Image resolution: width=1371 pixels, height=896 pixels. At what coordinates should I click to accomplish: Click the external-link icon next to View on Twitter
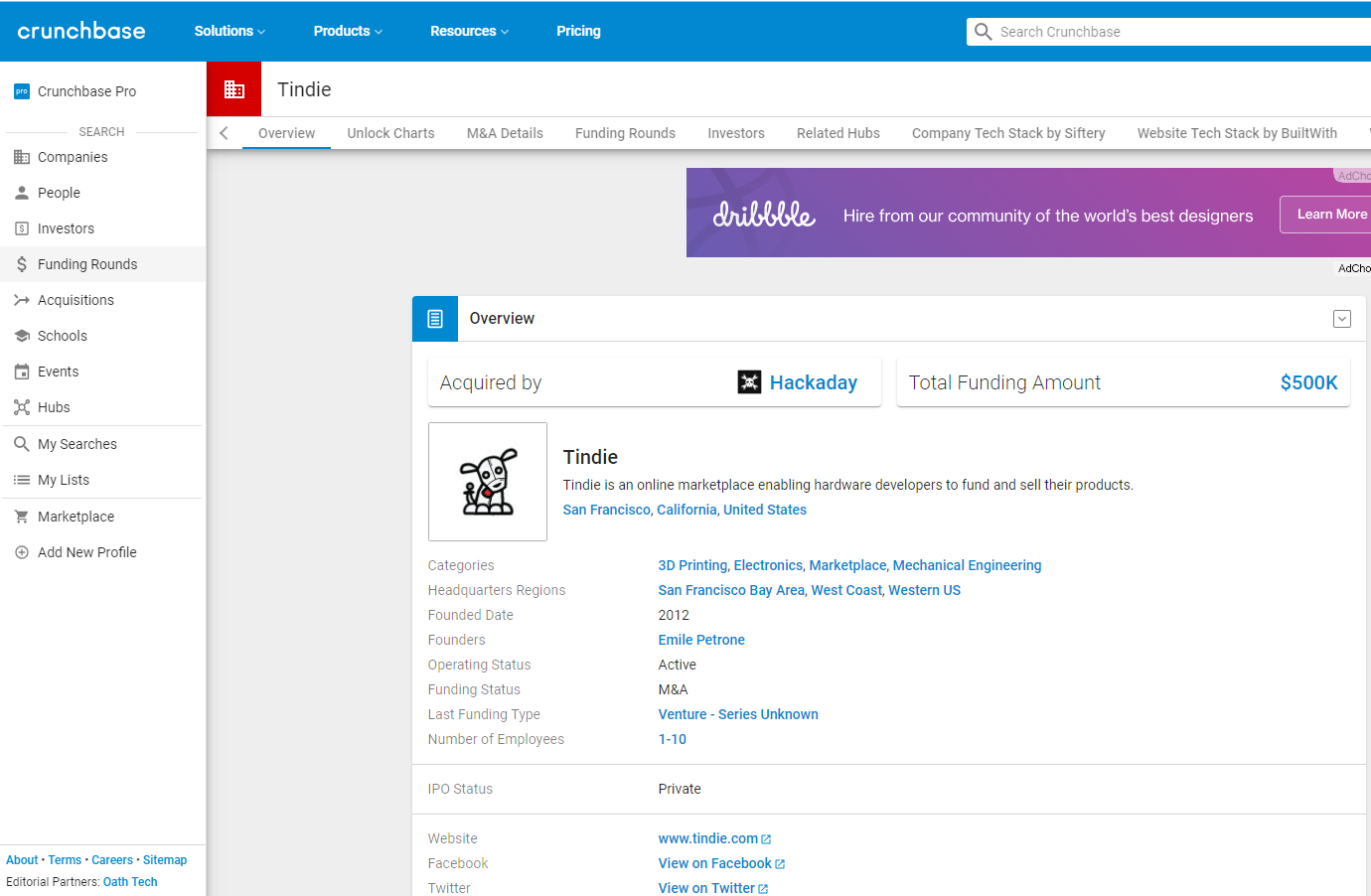pos(763,889)
